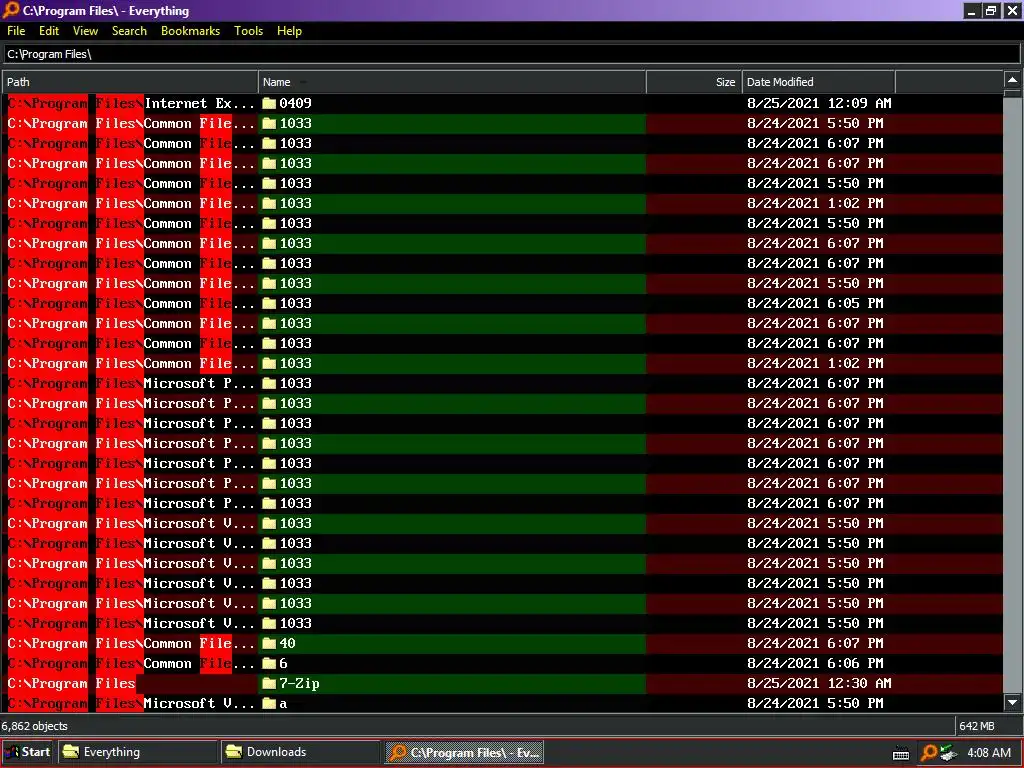
Task: Sort results by the Name column header
Action: [x=452, y=82]
